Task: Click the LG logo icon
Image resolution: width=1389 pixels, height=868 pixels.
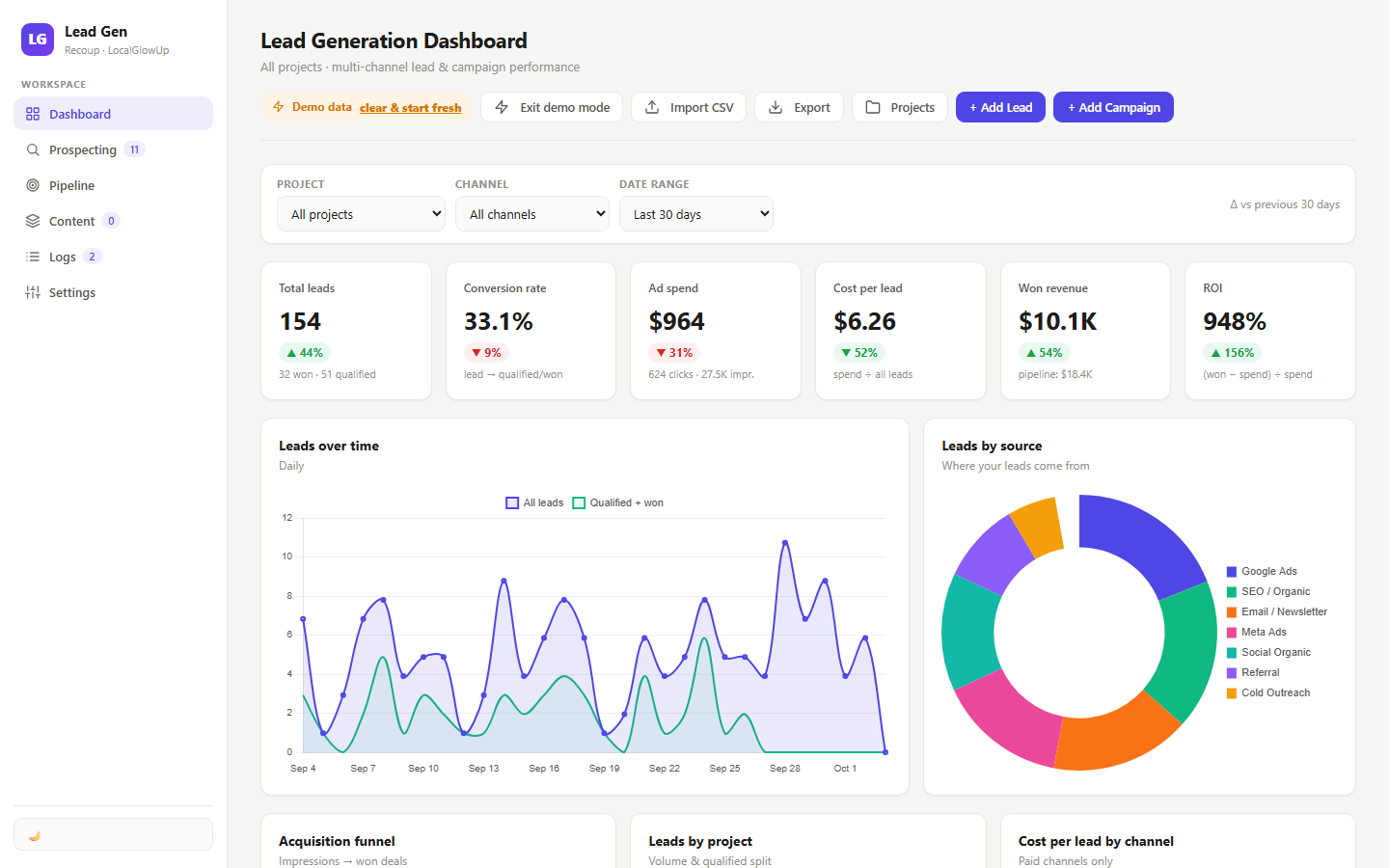Action: point(38,40)
